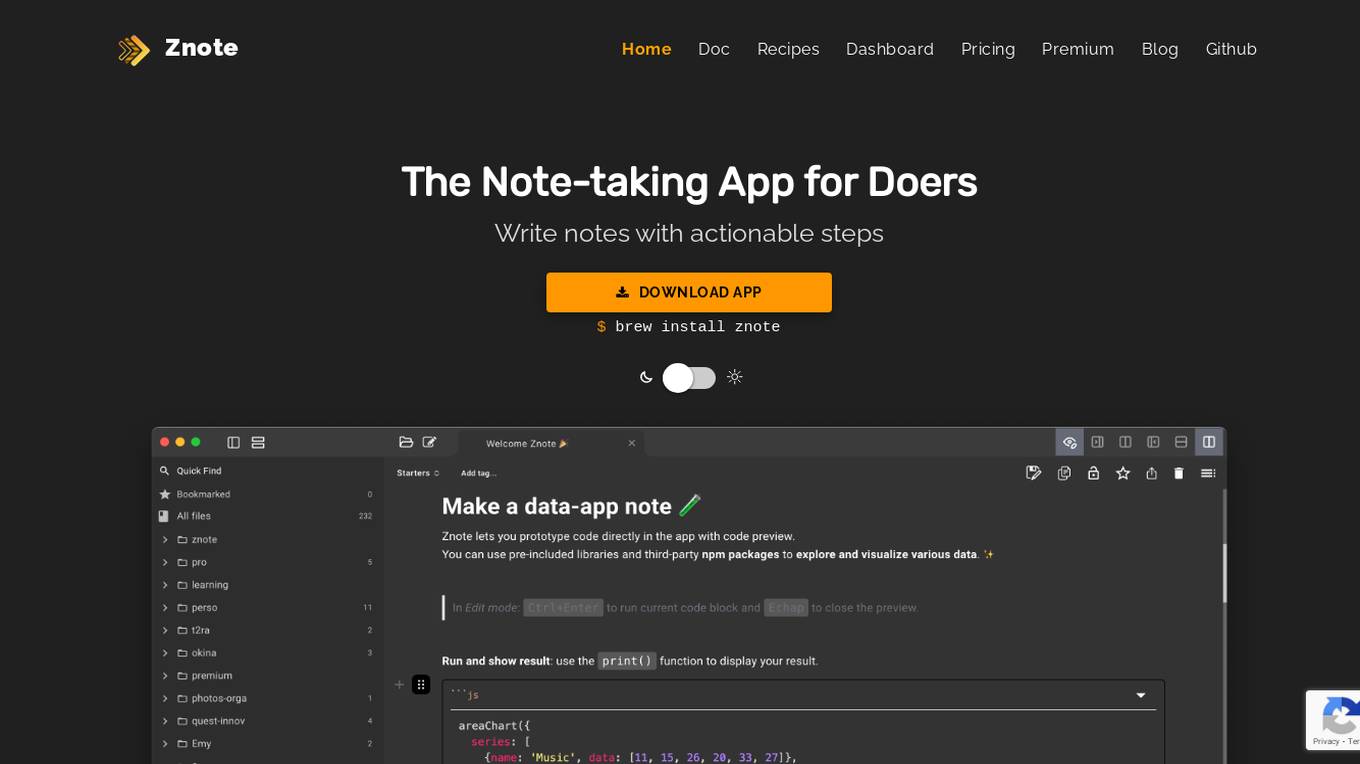Click the Znote brand name text

click(x=201, y=48)
